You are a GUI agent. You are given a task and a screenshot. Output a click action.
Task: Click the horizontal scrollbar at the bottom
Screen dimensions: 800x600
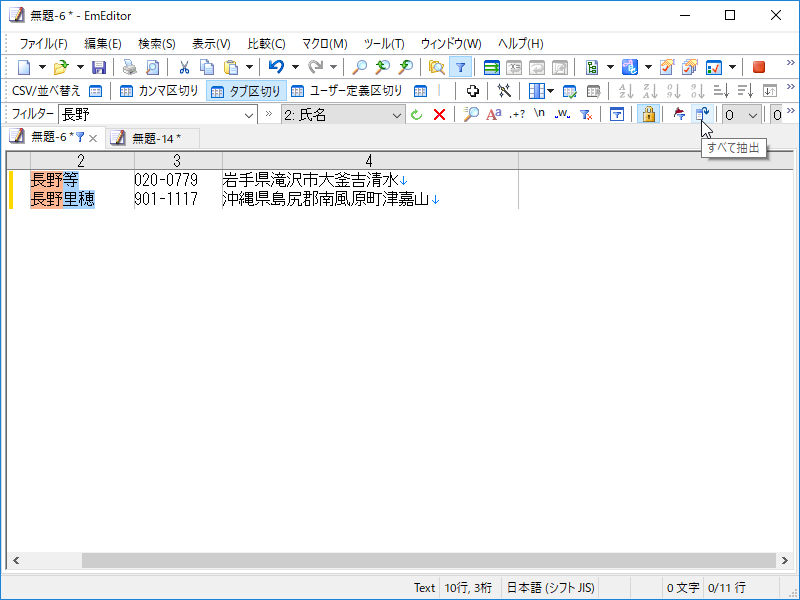400,561
